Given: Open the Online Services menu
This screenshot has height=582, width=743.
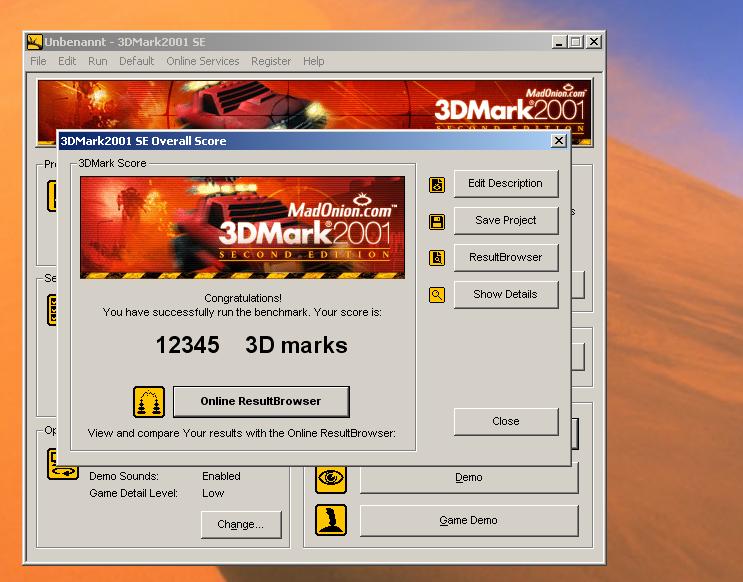Looking at the screenshot, I should point(202,61).
